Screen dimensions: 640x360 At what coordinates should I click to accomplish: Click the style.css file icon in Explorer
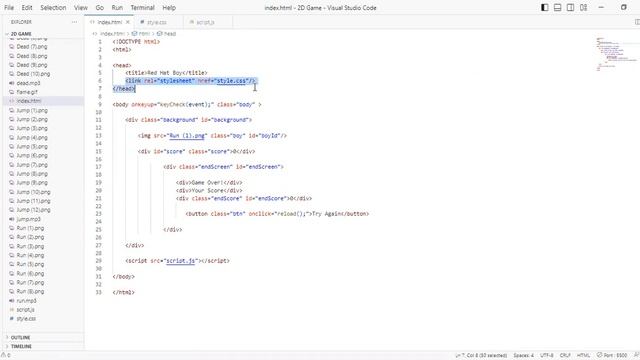tap(11, 319)
